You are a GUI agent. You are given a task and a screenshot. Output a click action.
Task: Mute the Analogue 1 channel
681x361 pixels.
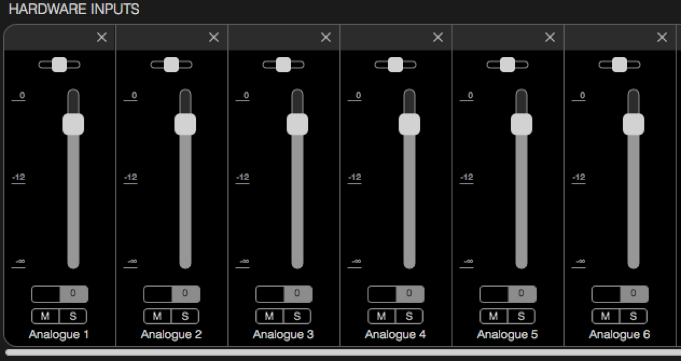(x=45, y=316)
